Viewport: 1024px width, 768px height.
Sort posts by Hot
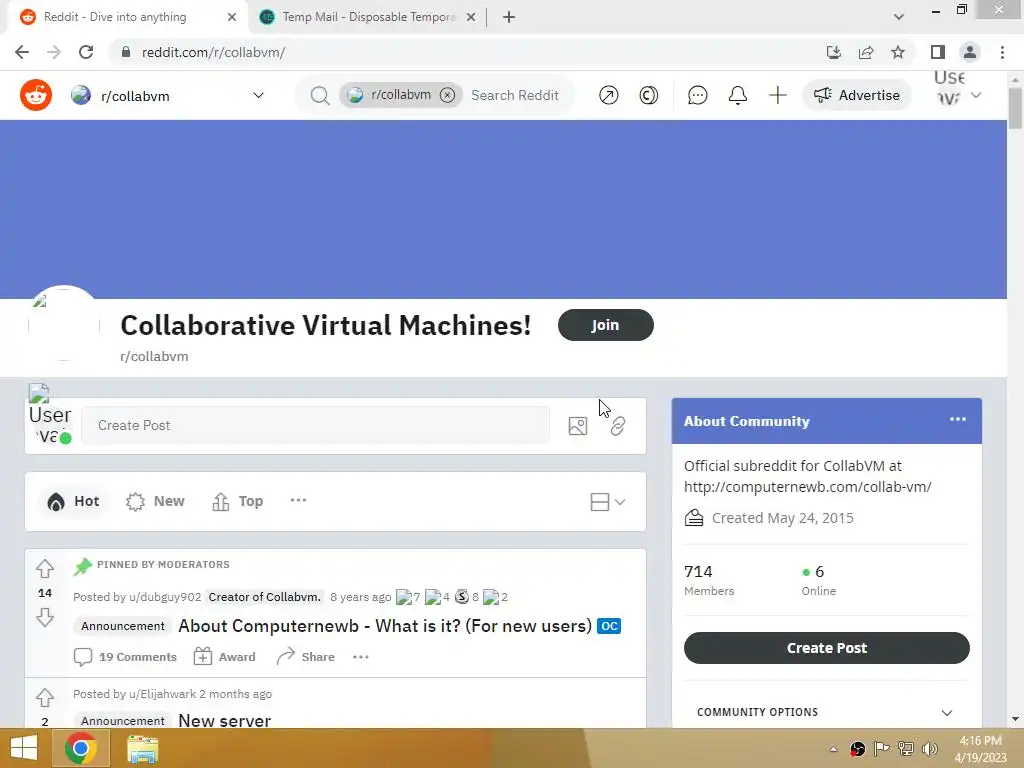(73, 501)
